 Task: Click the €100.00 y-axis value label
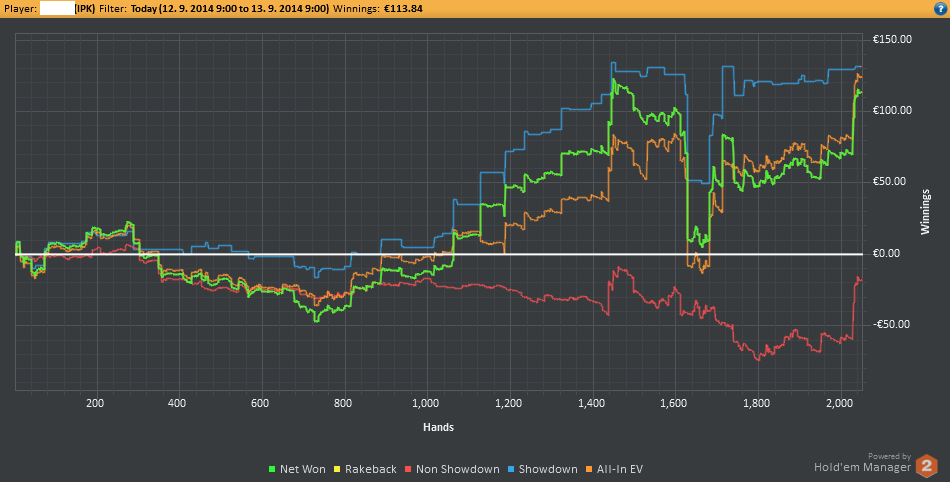click(893, 110)
